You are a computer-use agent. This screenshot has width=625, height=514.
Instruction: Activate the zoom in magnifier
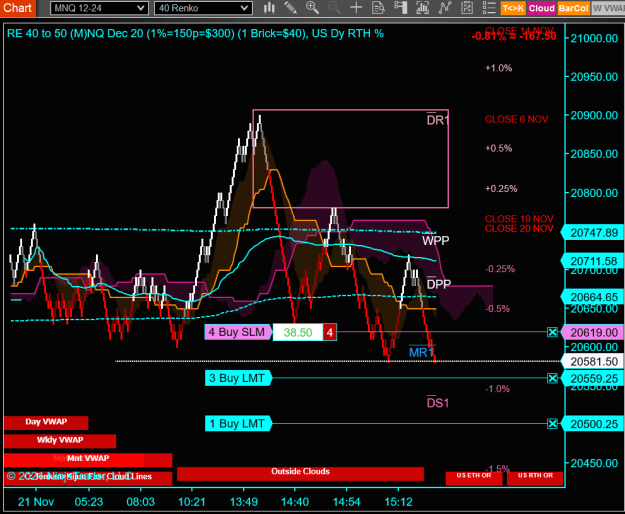pyautogui.click(x=312, y=8)
